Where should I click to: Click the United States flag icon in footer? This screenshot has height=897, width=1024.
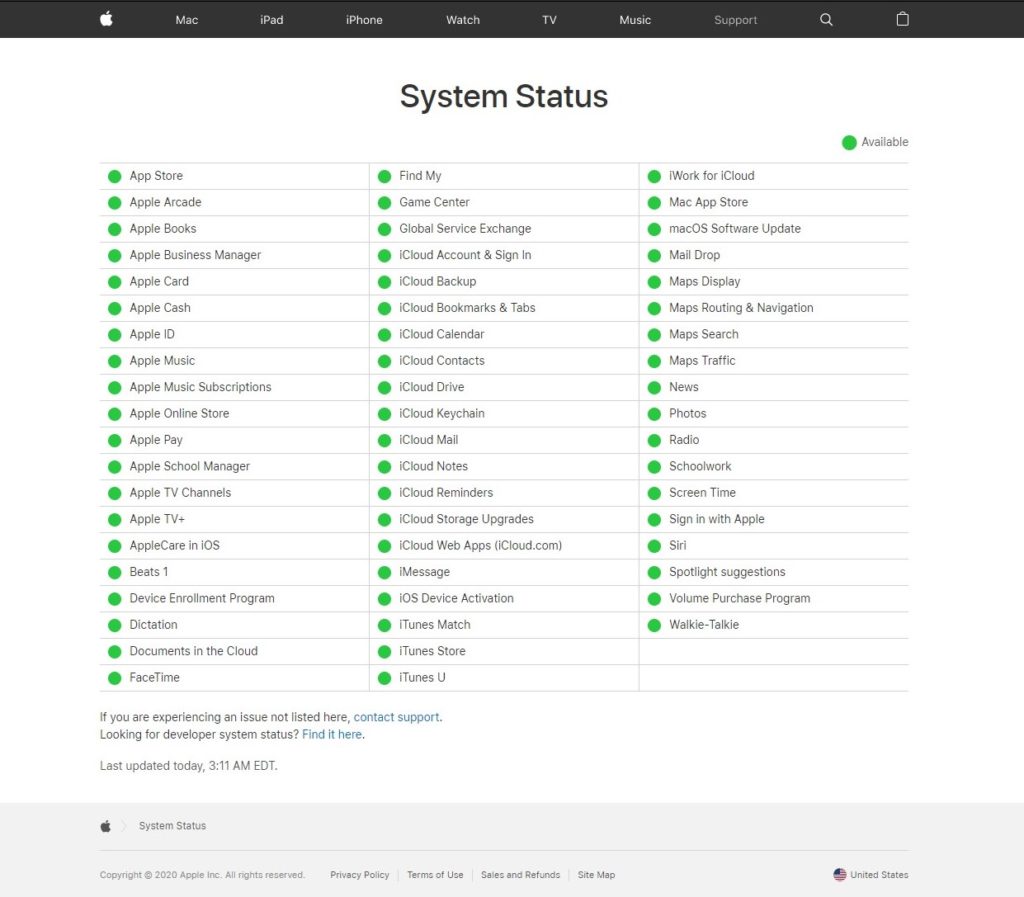838,874
